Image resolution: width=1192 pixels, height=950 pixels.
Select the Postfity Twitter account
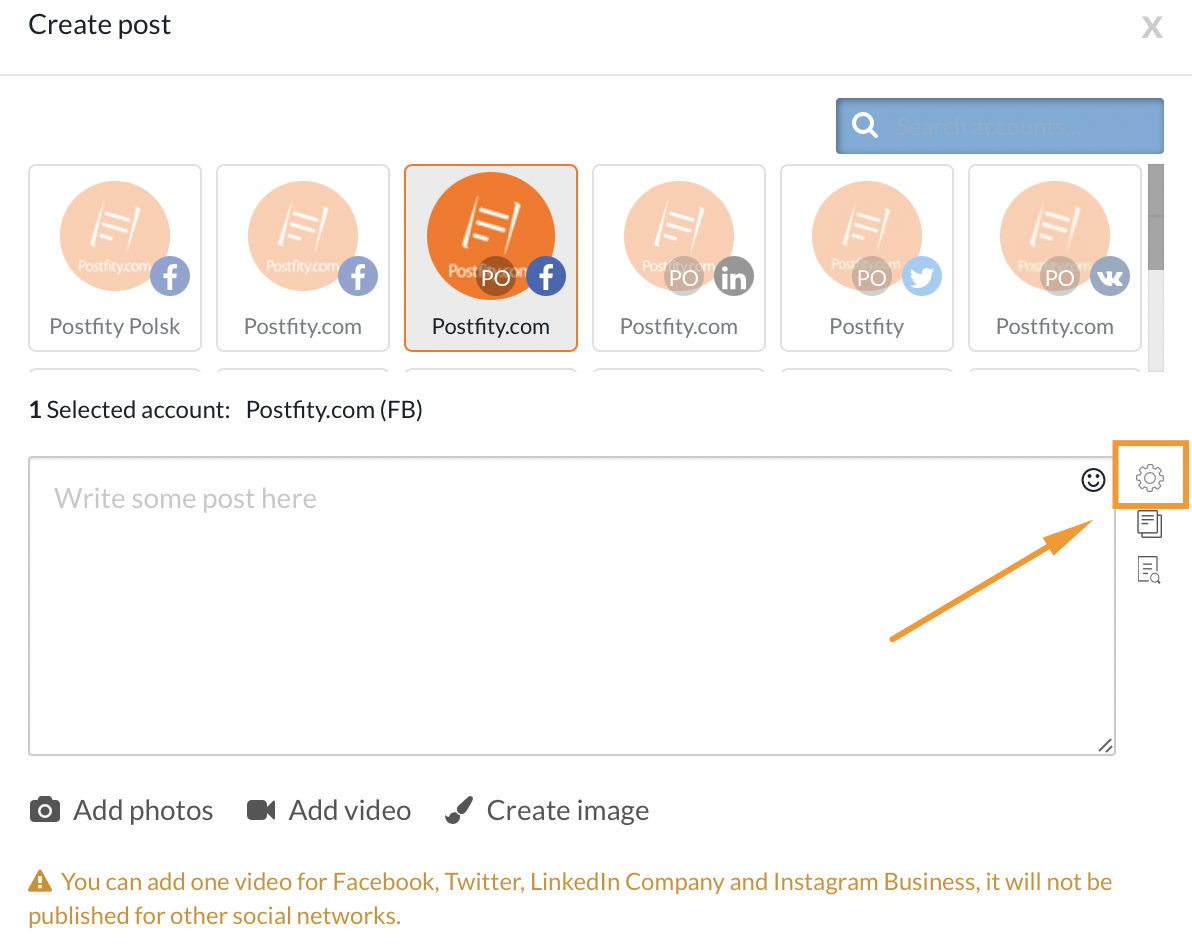(x=867, y=258)
